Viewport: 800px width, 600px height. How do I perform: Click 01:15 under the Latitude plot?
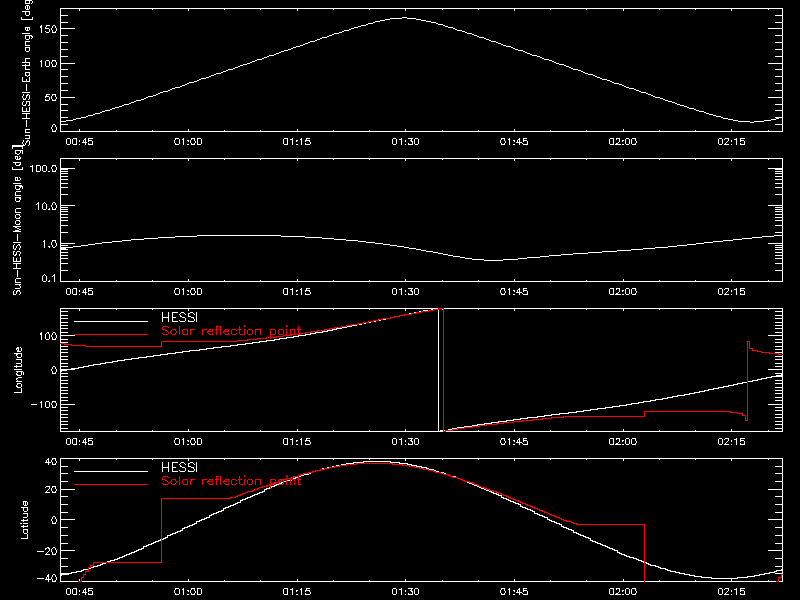[297, 592]
